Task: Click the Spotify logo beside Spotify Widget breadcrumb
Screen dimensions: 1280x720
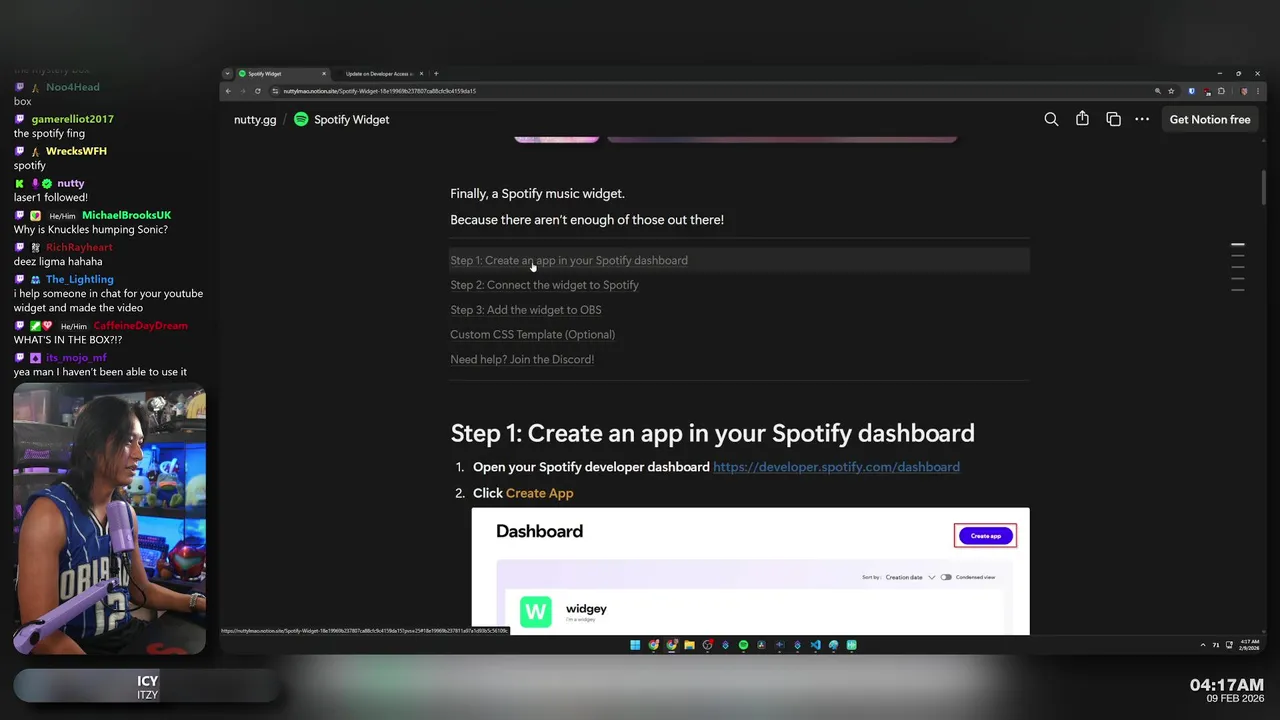Action: click(x=301, y=119)
